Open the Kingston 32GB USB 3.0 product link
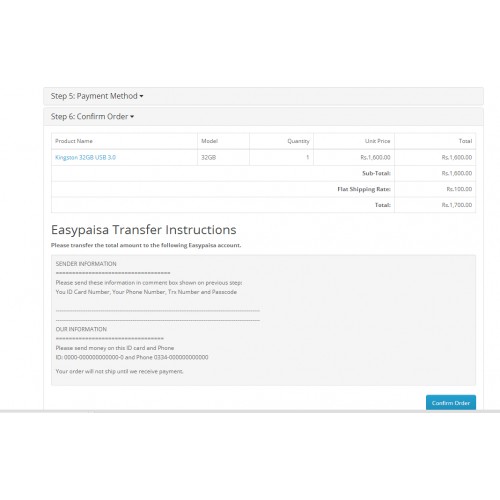The image size is (500, 500). (x=85, y=157)
